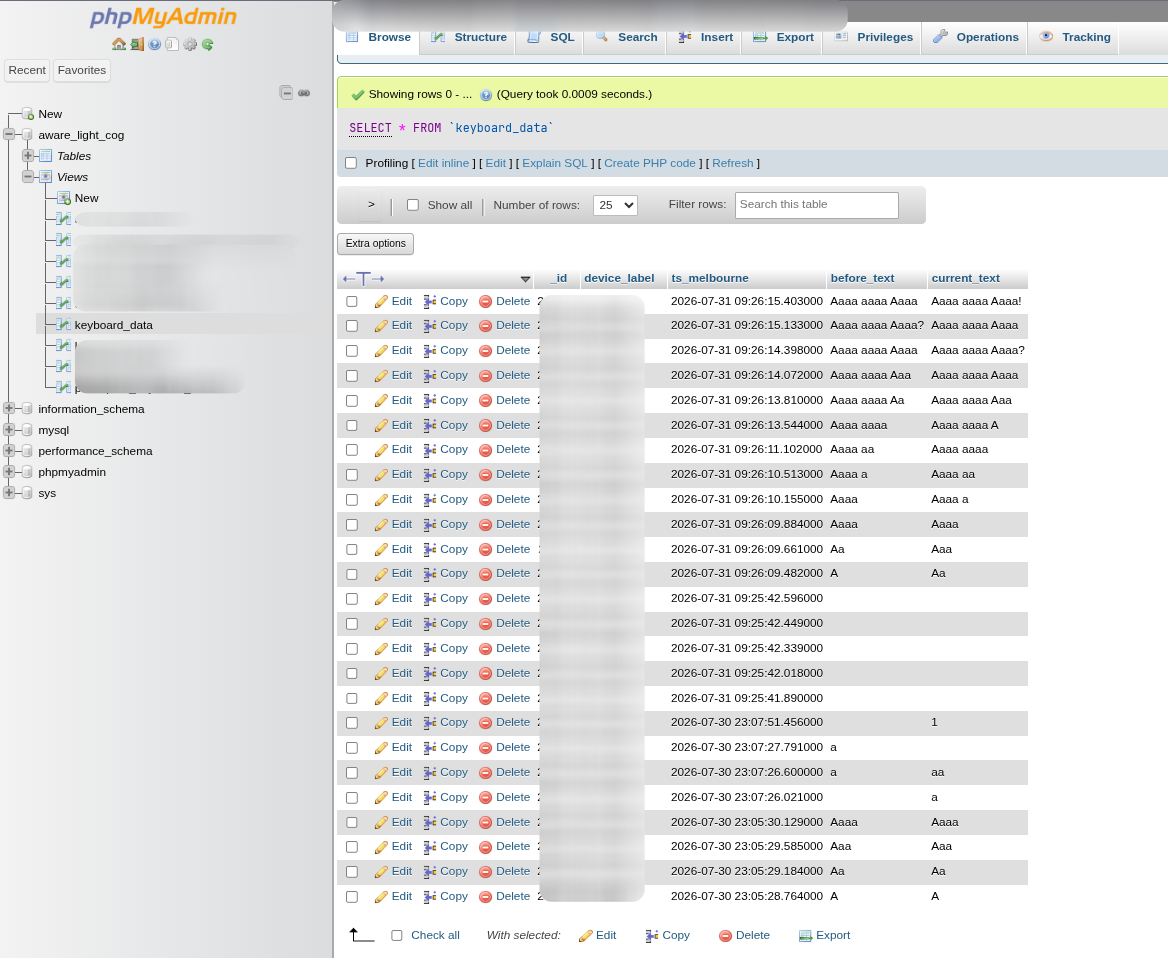The image size is (1168, 958).
Task: Select checkbox for 23:07:27.791000 row
Action: point(352,747)
